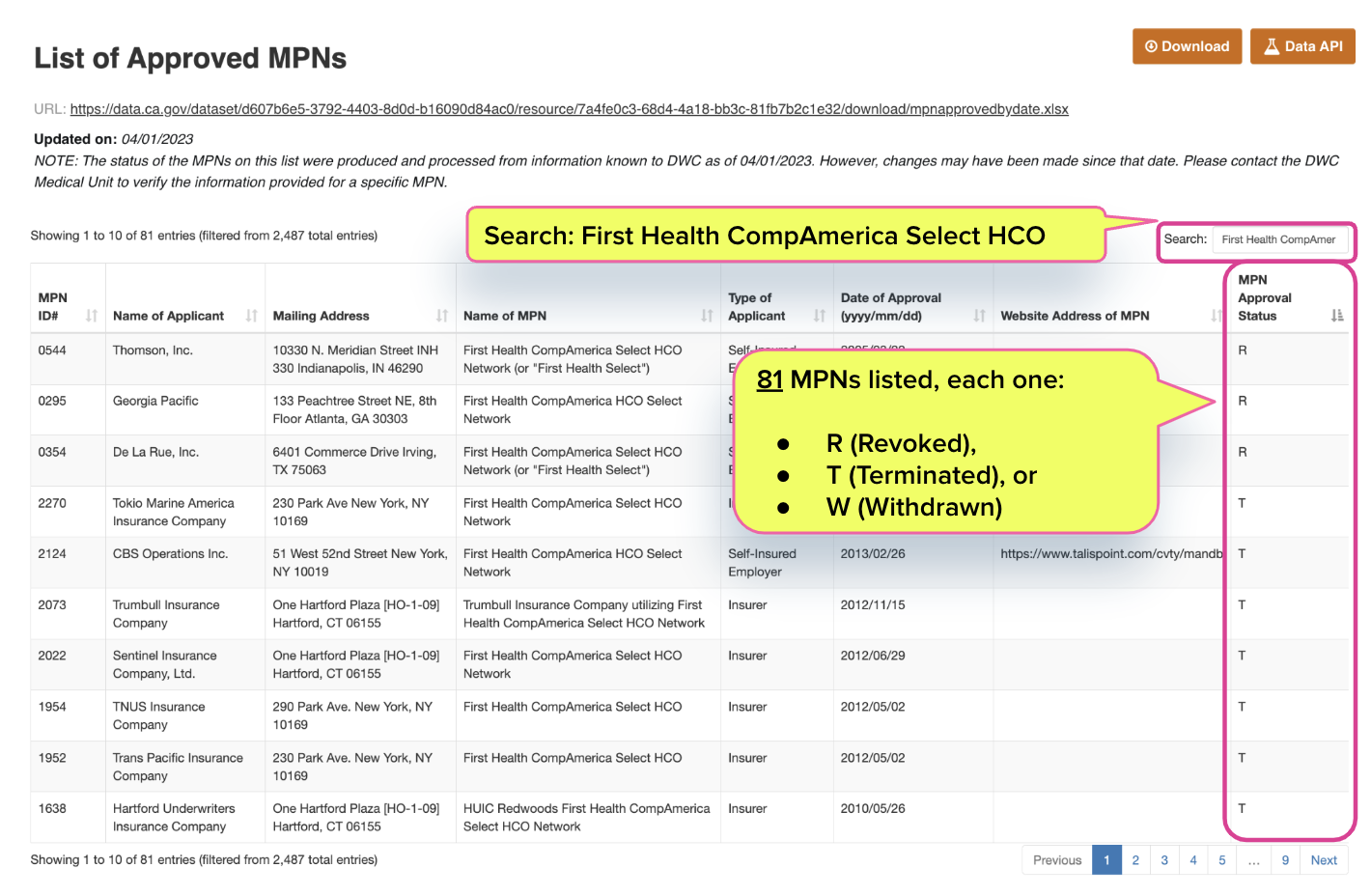
Task: Open the mpnapprovedbydate.xlsx dataset URL link
Action: click(569, 109)
